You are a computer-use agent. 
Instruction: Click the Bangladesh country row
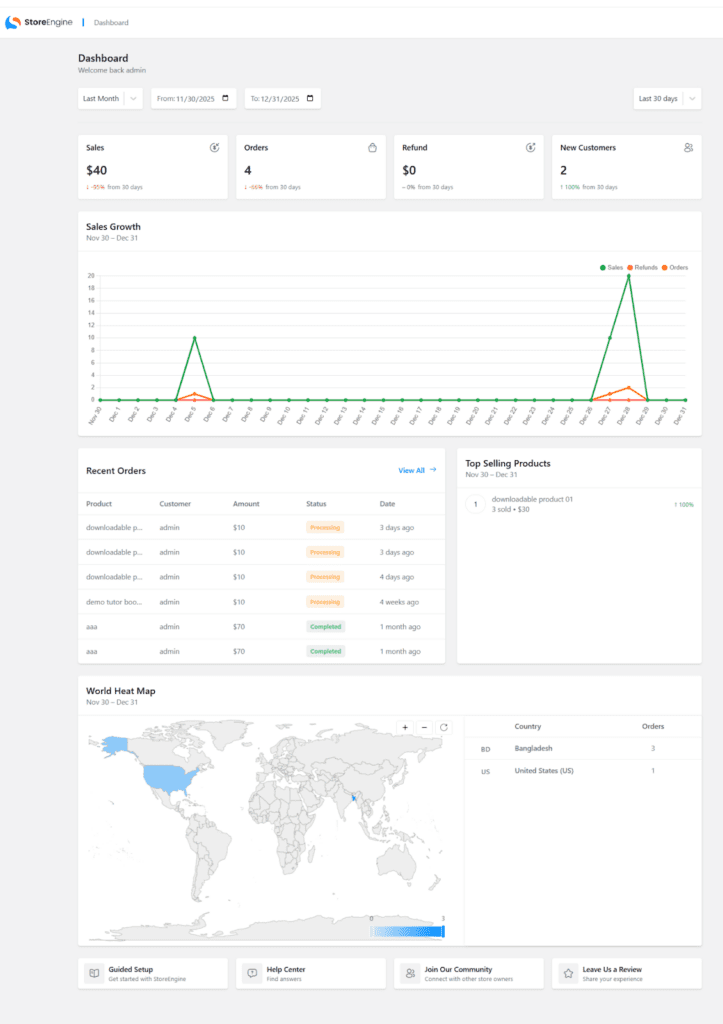point(583,749)
